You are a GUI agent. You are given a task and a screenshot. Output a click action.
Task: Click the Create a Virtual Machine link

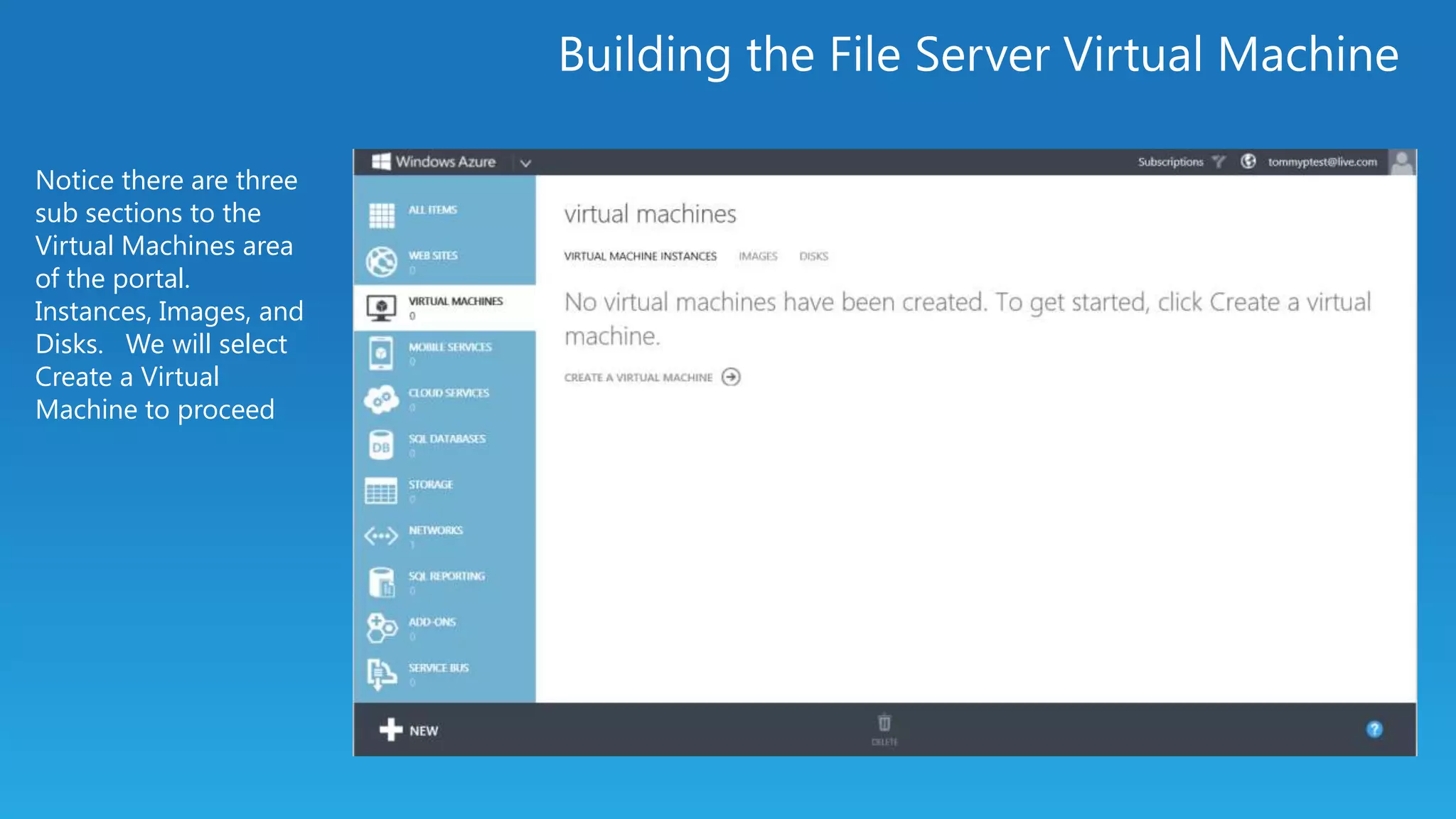click(x=638, y=378)
